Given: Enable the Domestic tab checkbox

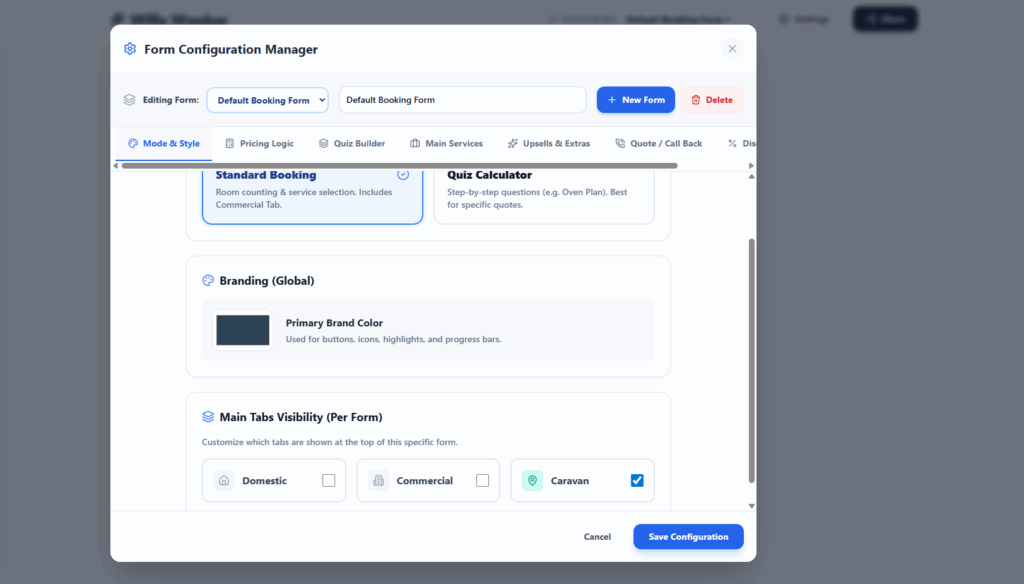Looking at the screenshot, I should pos(329,481).
